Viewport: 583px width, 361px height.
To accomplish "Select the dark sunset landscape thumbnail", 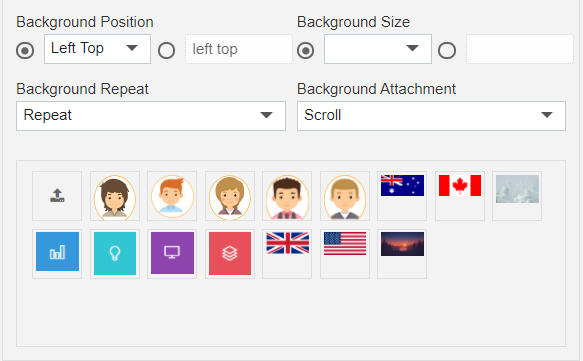I will click(x=402, y=254).
